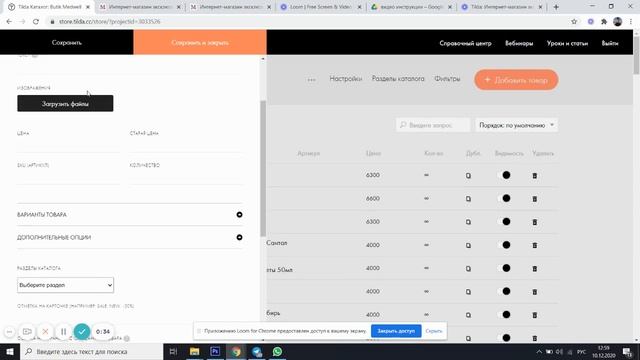Delete the бирь product
Viewport: 640px width, 360px height.
535,315
